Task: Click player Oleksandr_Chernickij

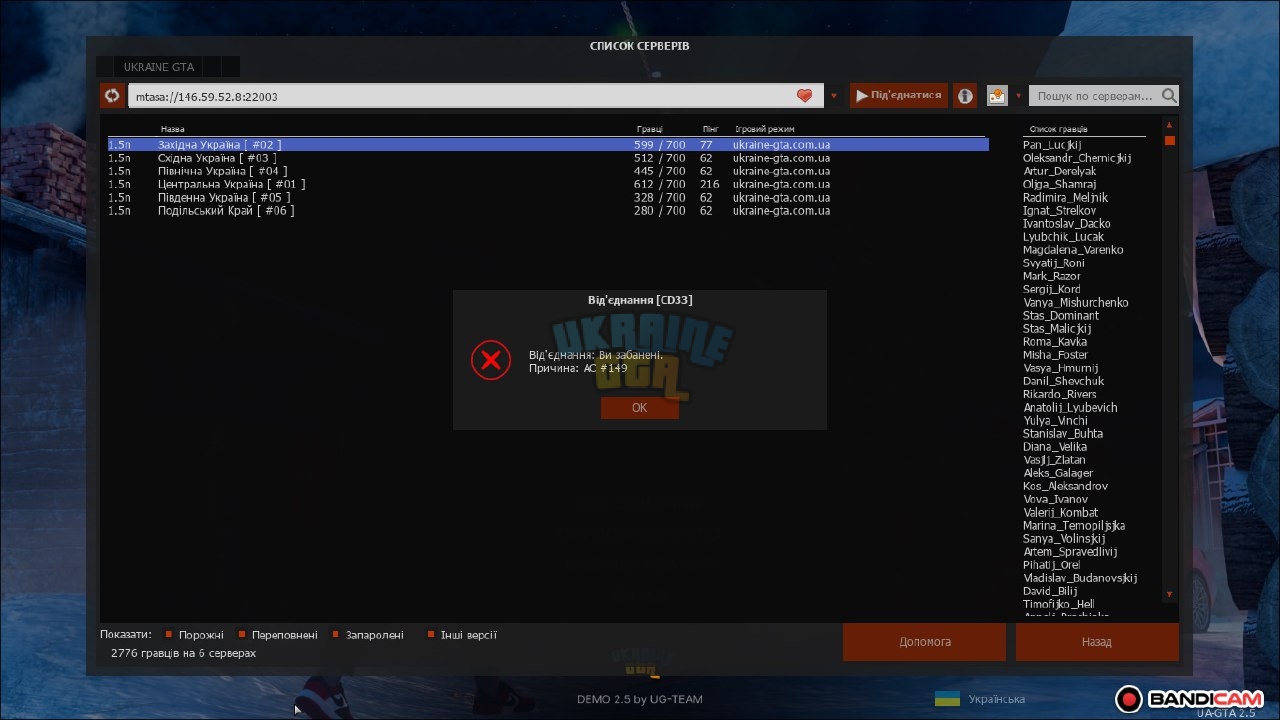Action: (1077, 158)
